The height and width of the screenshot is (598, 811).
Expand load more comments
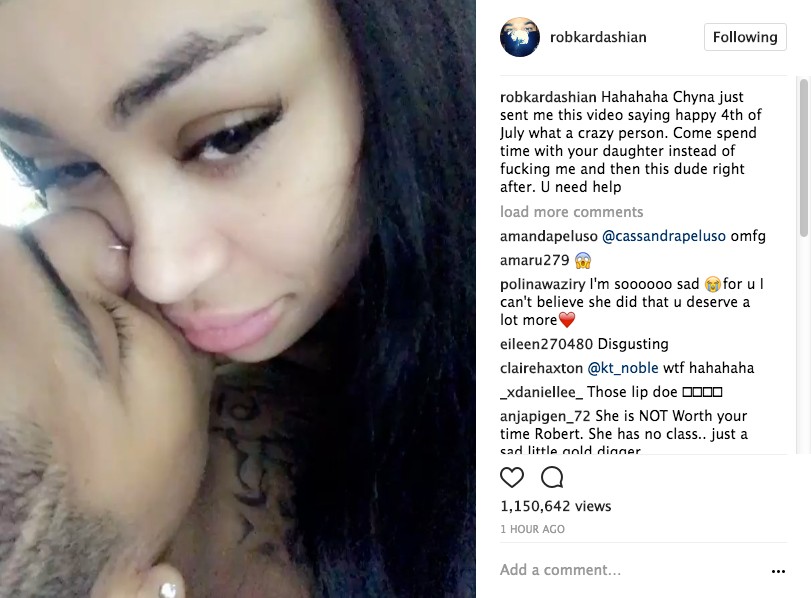[572, 212]
